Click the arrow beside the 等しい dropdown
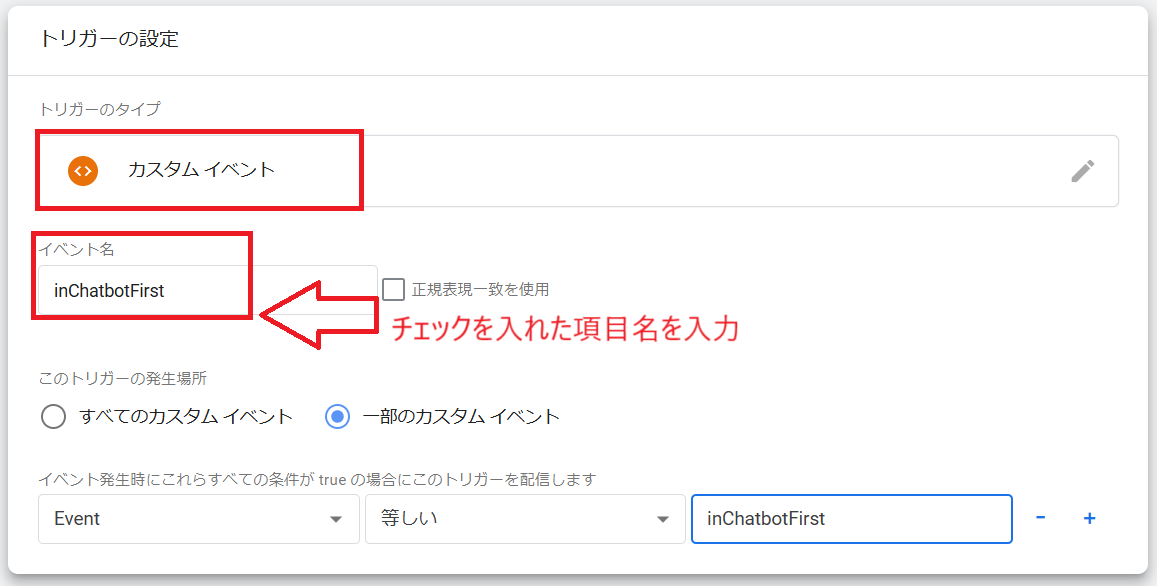1157x586 pixels. click(x=663, y=520)
